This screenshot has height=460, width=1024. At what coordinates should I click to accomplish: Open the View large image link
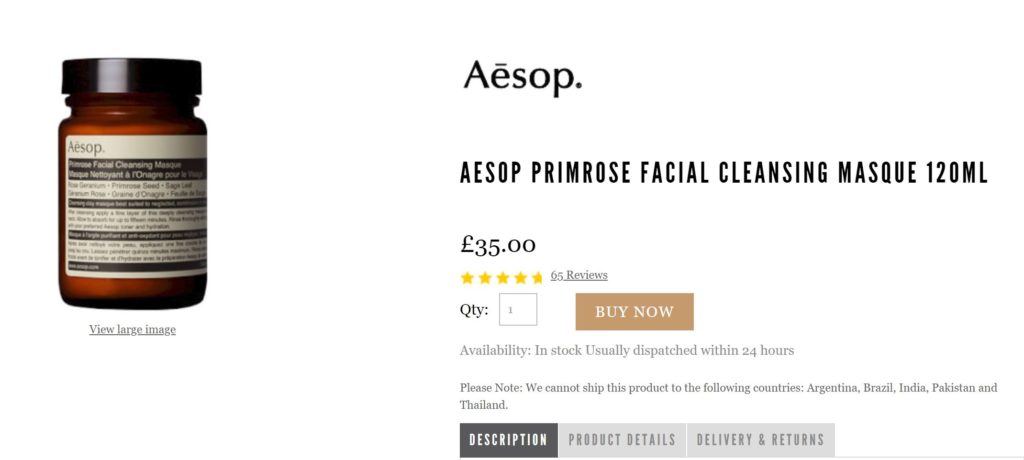pos(132,329)
